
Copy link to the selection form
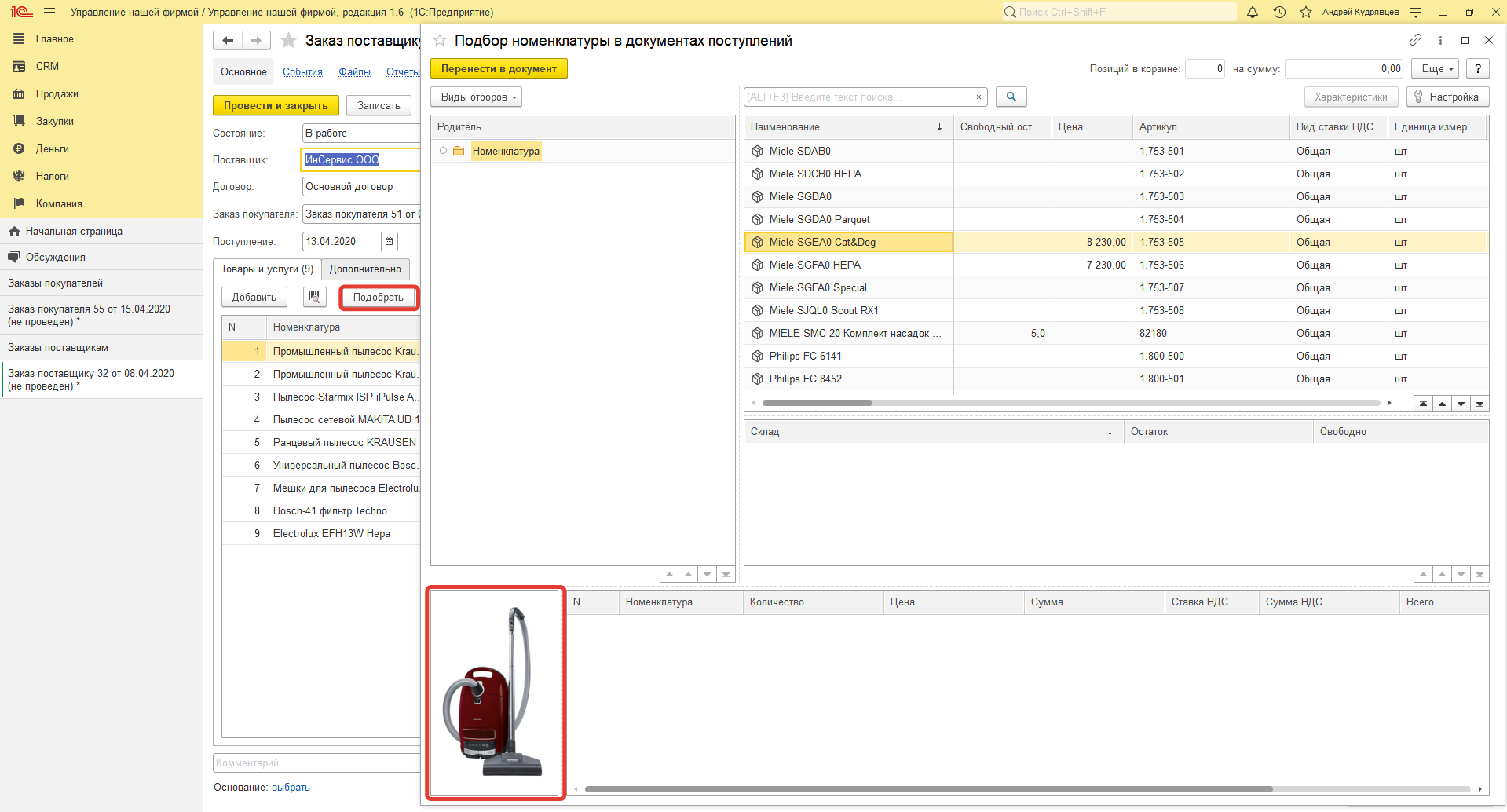(x=1415, y=40)
